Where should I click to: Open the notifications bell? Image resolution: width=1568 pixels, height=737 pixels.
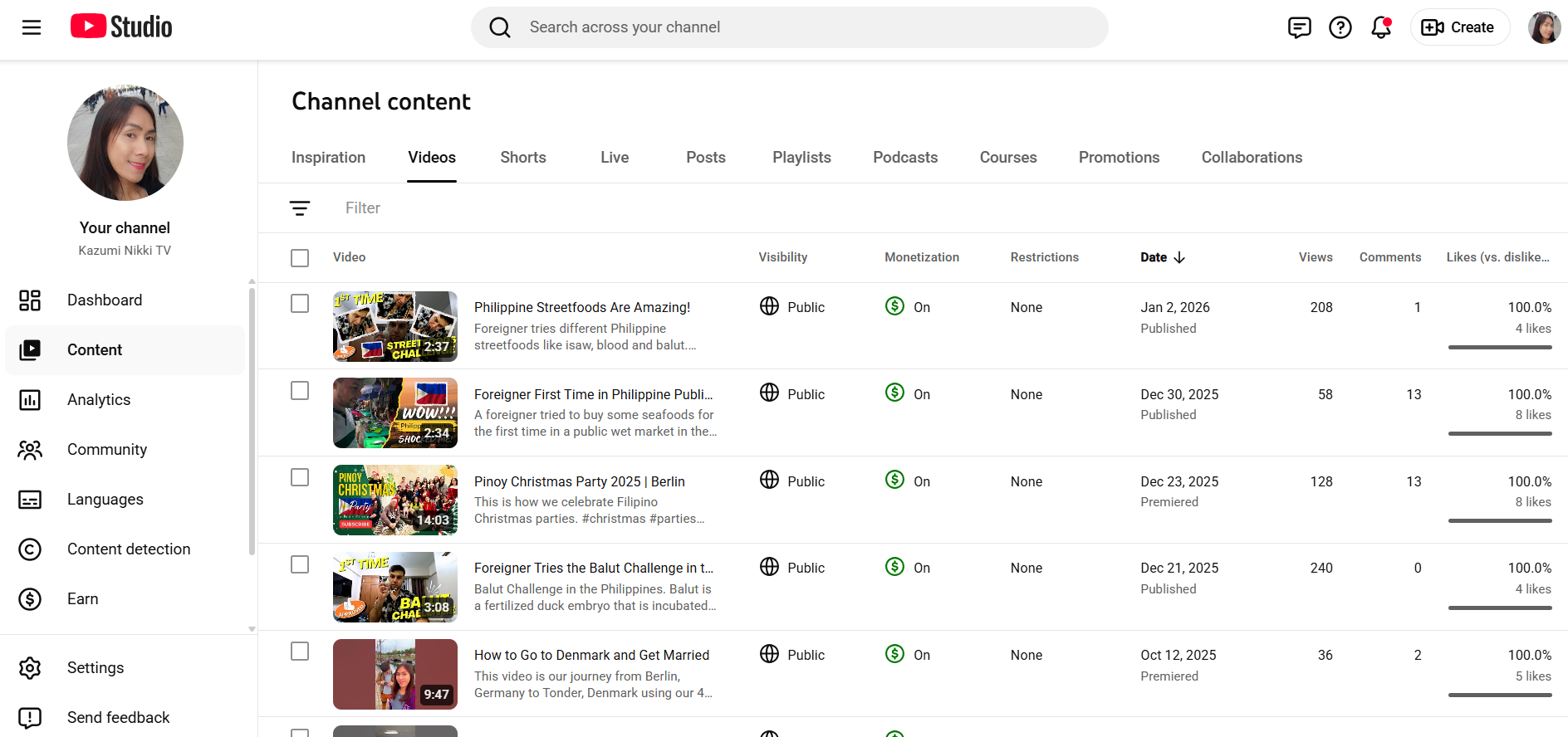click(x=1380, y=27)
